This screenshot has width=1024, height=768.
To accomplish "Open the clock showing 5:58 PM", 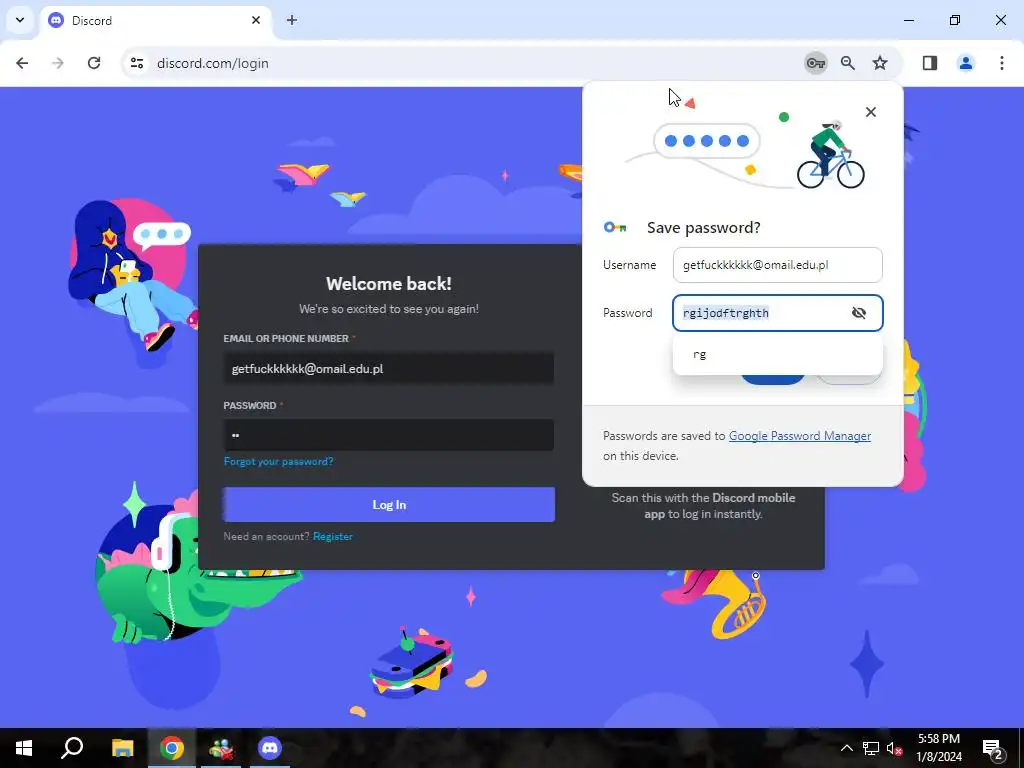I will click(x=939, y=748).
